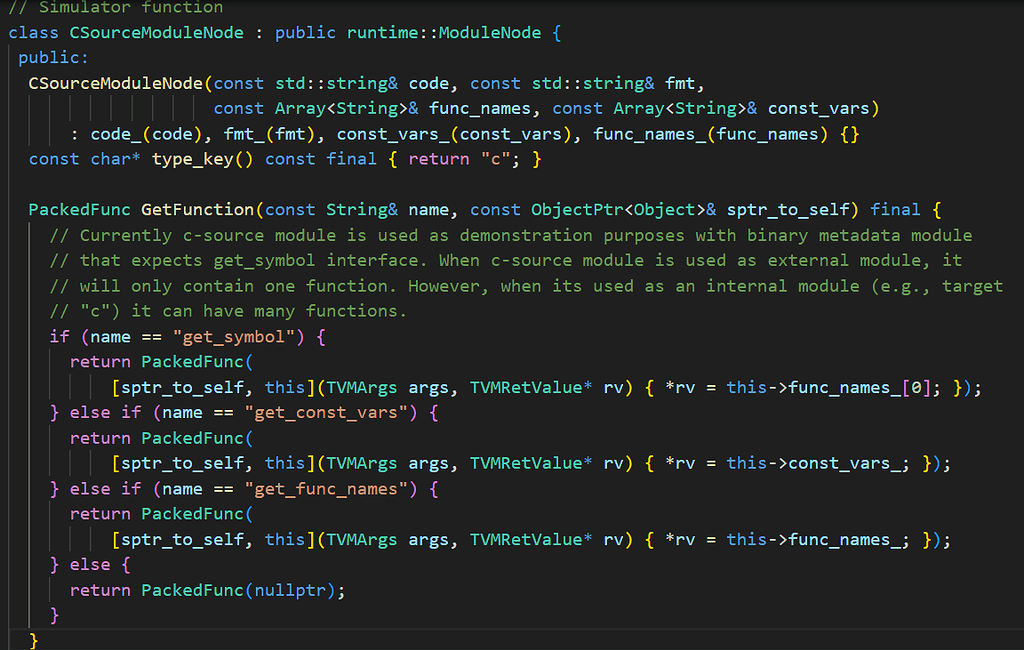Click the ObjectPtr type in GetFunction signature

pos(576,210)
